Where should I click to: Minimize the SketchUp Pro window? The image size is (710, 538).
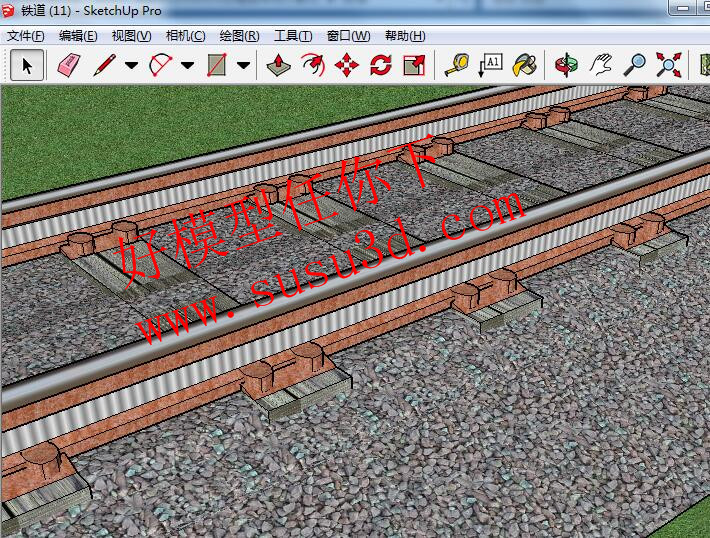pyautogui.click(x=684, y=8)
